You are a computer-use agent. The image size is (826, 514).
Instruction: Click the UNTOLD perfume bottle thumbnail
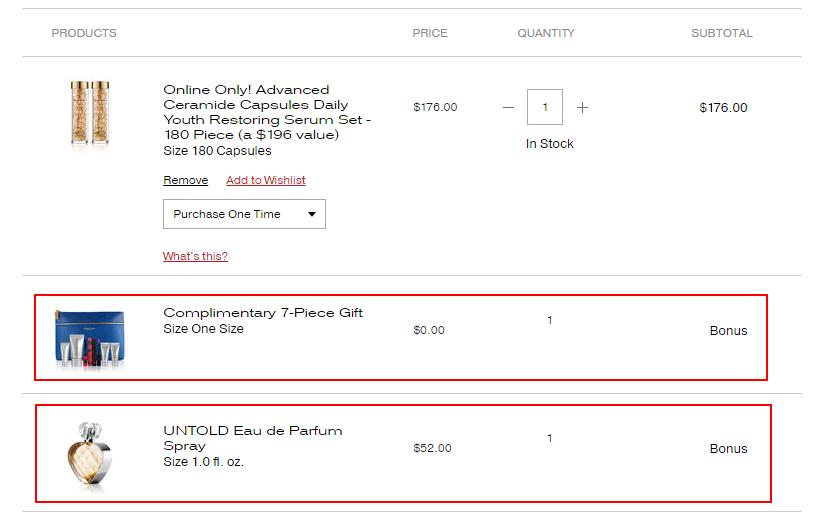pos(90,456)
